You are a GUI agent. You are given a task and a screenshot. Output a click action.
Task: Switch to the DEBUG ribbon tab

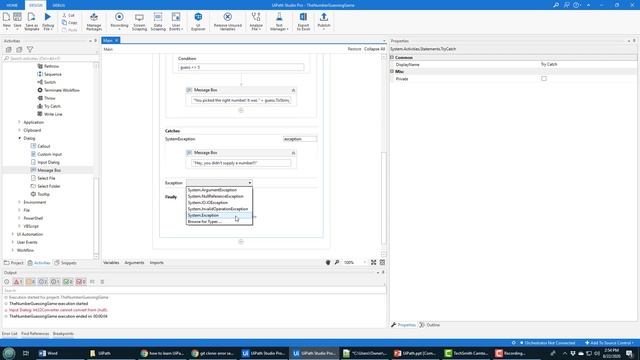59,5
